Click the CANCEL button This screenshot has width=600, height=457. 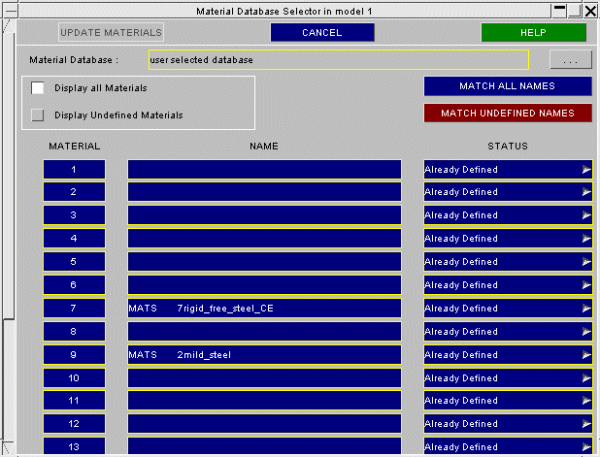coord(322,33)
